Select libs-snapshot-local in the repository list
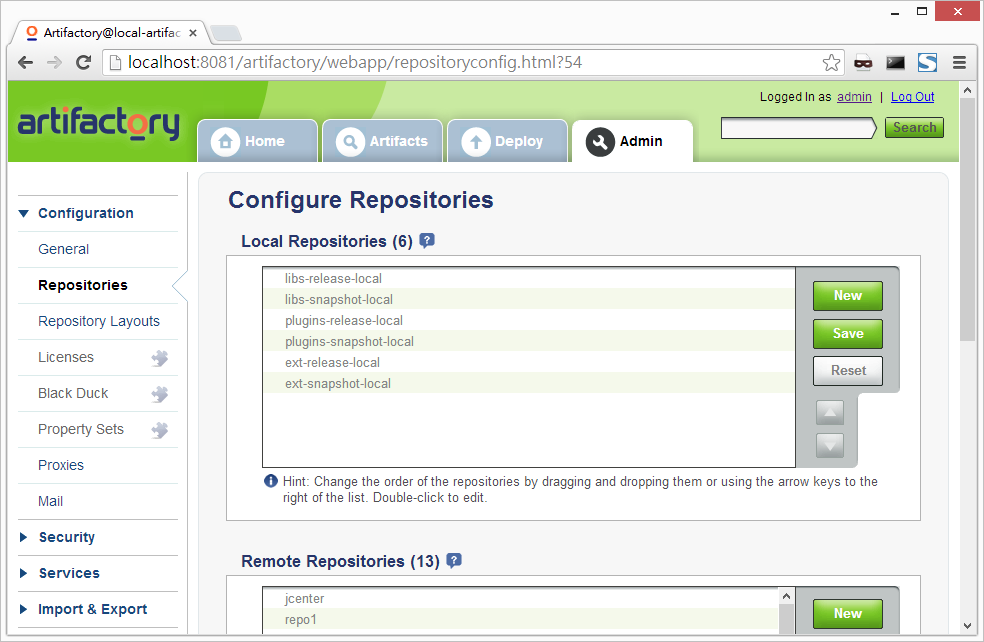Image resolution: width=984 pixels, height=642 pixels. [339, 299]
